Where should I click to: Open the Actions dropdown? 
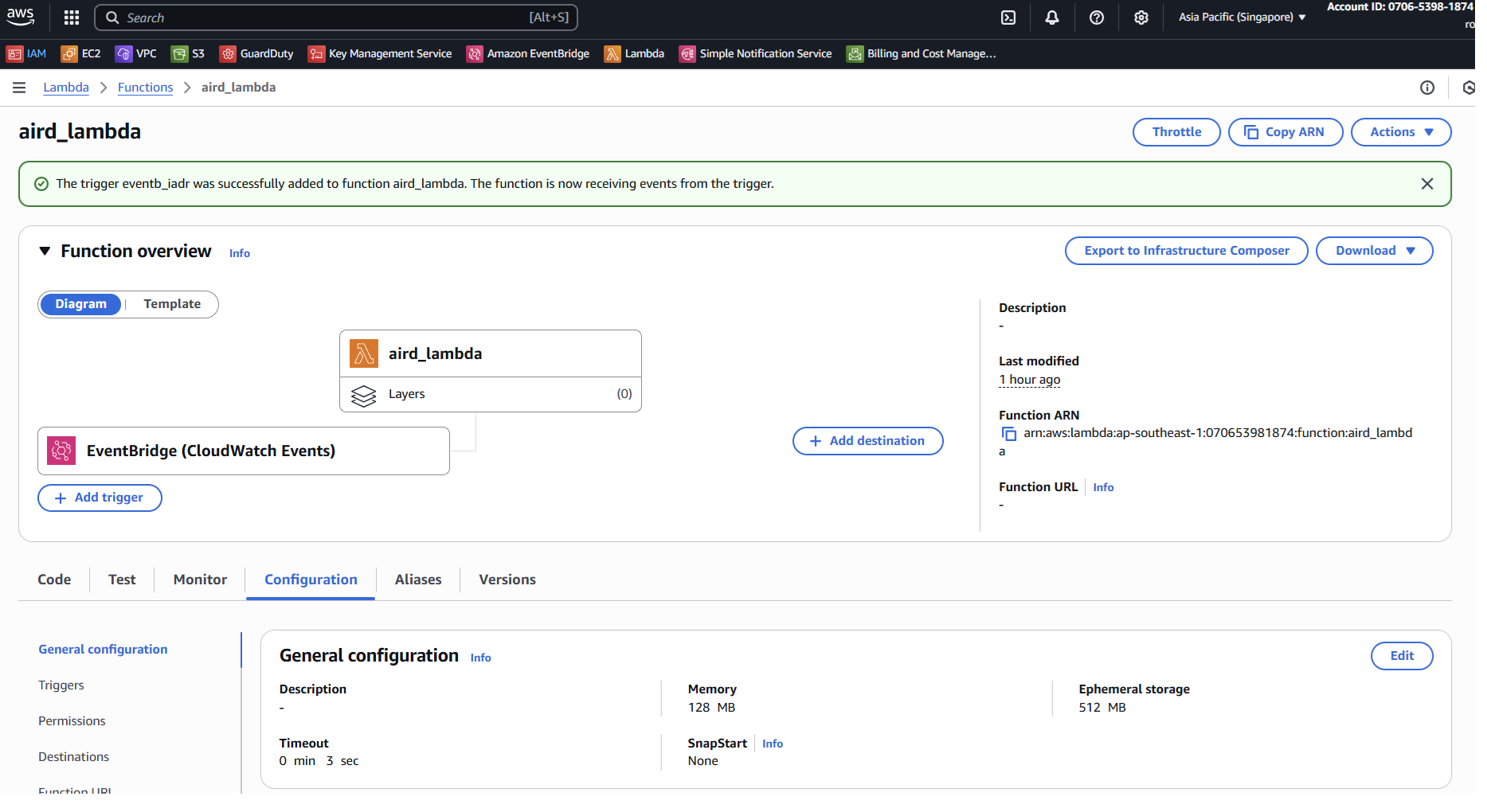pyautogui.click(x=1401, y=132)
